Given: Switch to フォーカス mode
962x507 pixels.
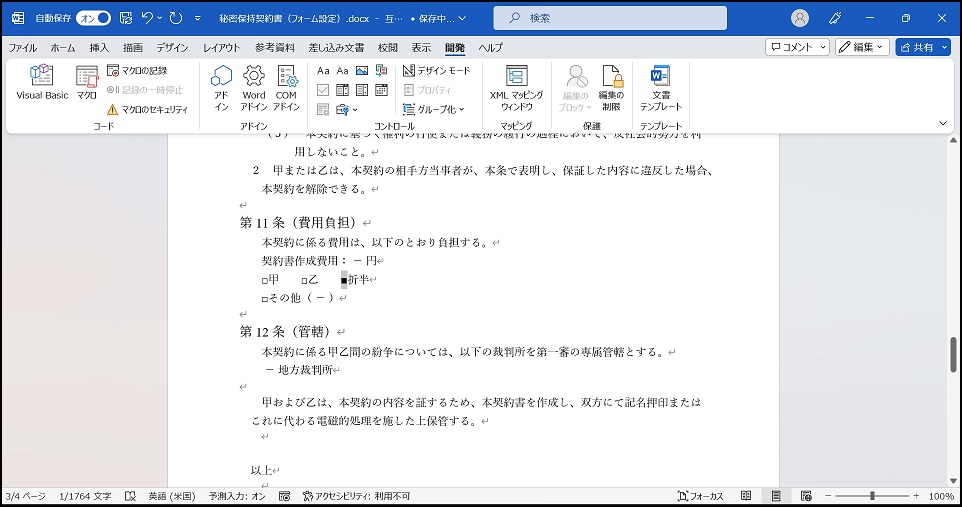Looking at the screenshot, I should (x=700, y=496).
